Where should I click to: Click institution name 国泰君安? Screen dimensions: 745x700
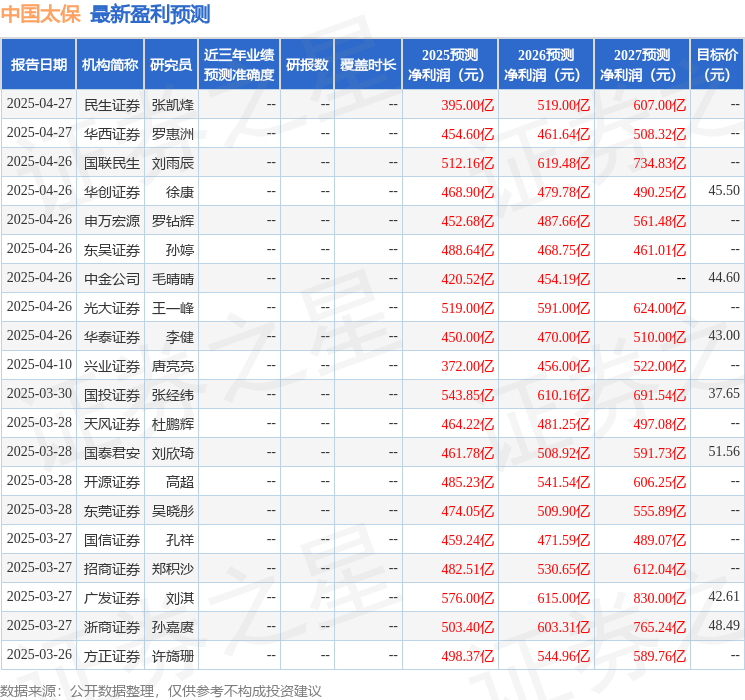coord(112,453)
